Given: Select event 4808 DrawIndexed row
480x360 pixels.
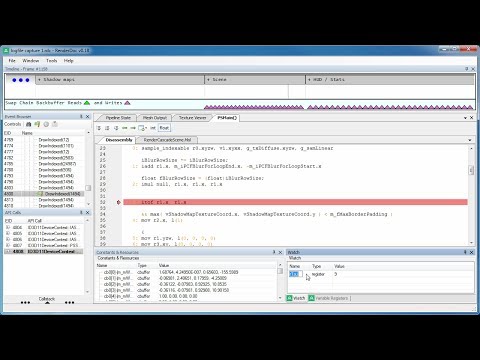Looking at the screenshot, I should (43, 194).
